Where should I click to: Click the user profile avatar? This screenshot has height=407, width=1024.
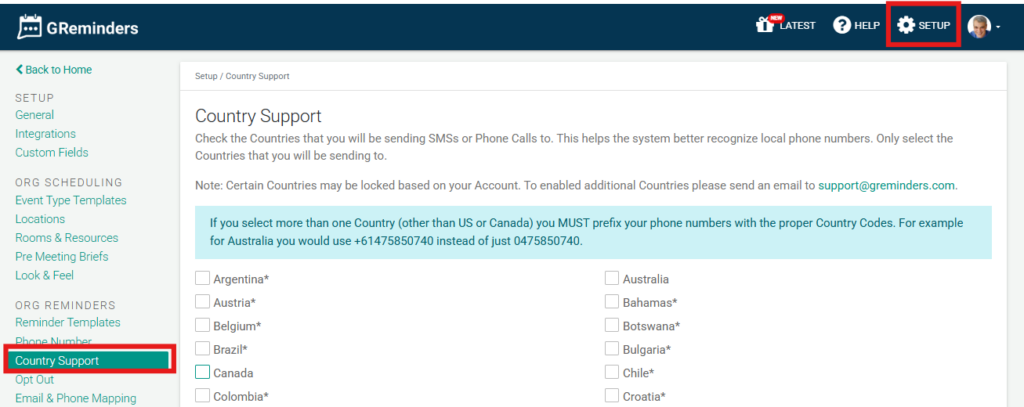click(x=979, y=26)
